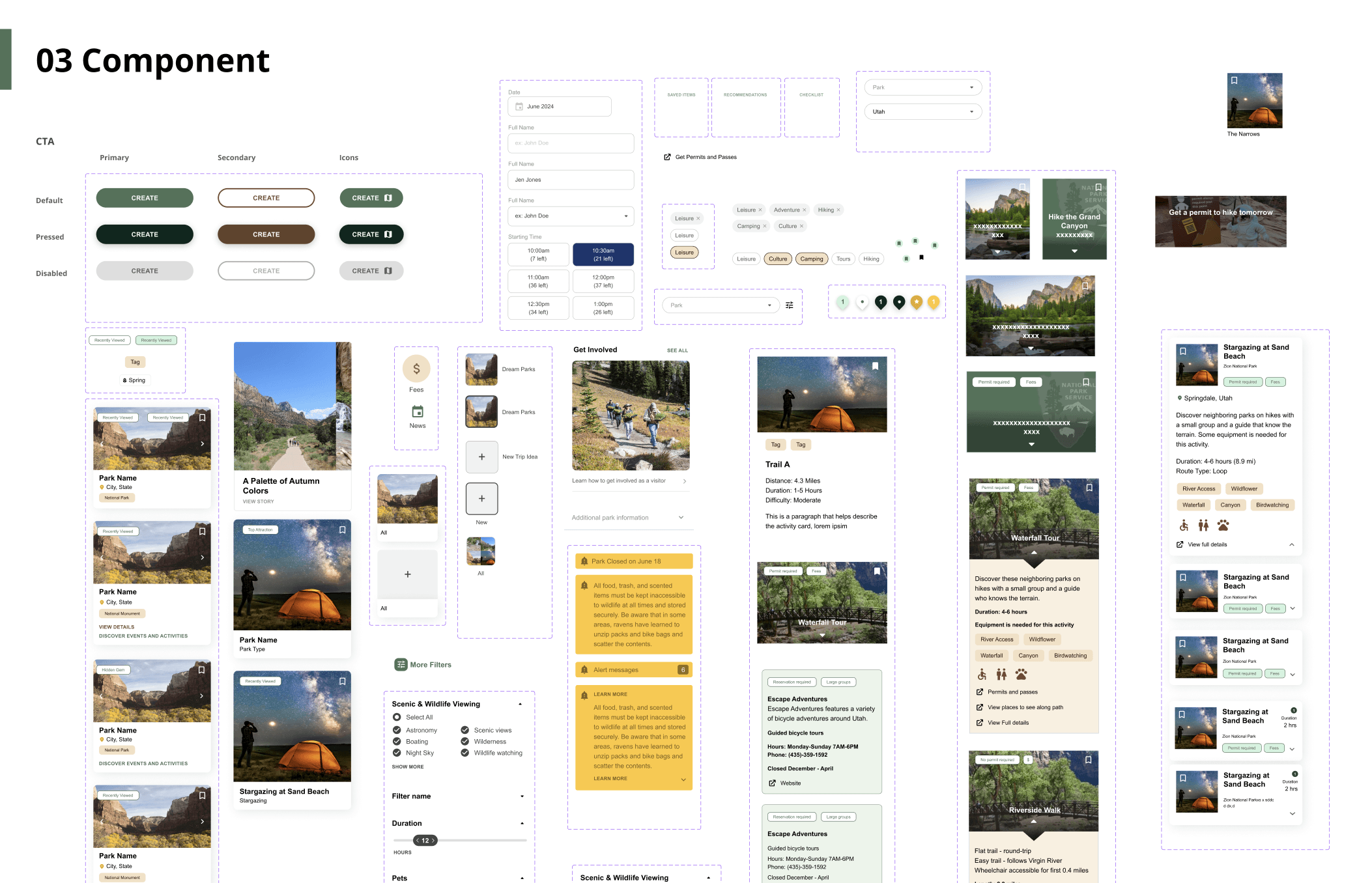Image resolution: width=1372 pixels, height=883 pixels.
Task: Toggle the Select All radio button
Action: pyautogui.click(x=397, y=717)
